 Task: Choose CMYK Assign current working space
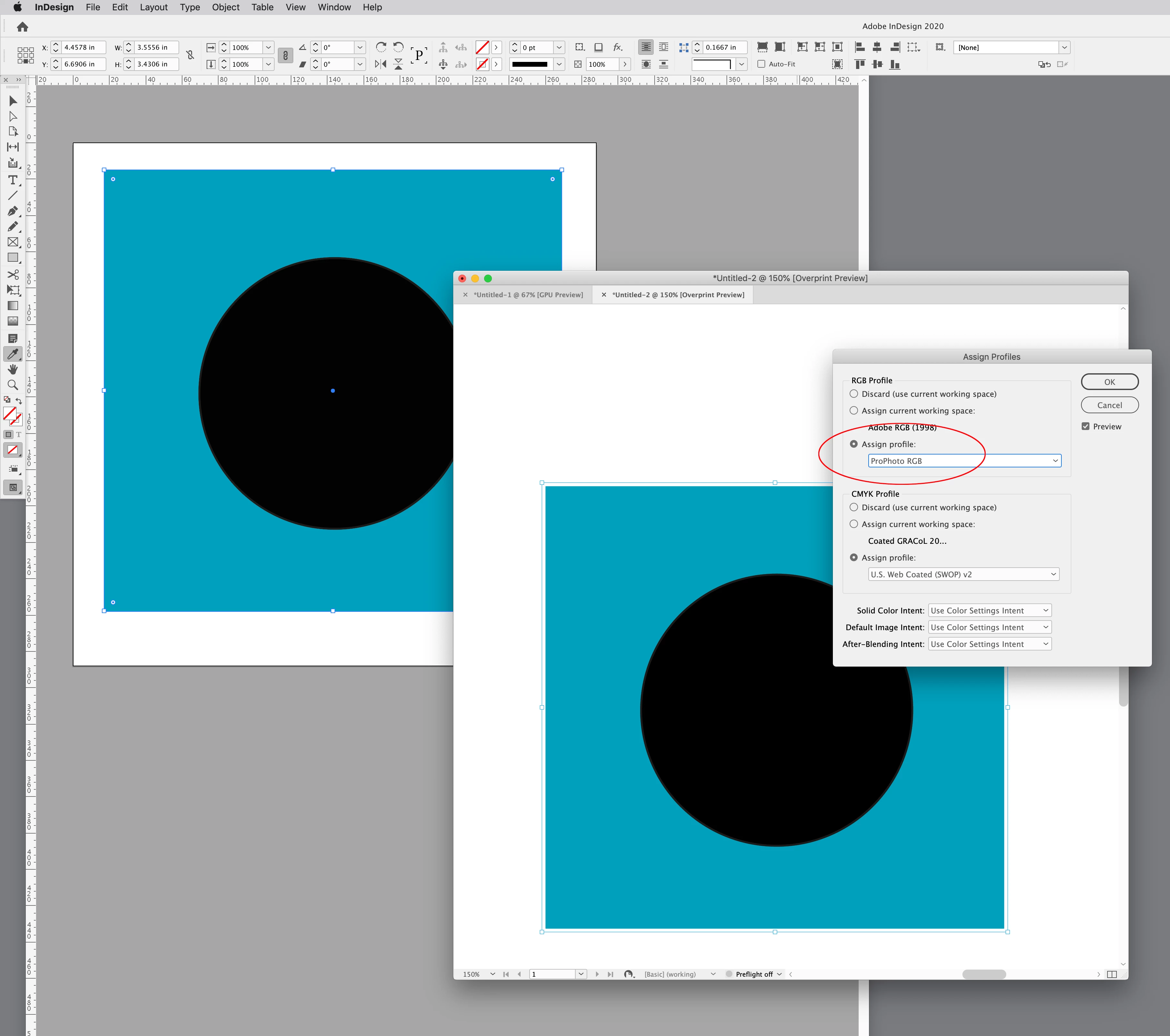coord(854,524)
